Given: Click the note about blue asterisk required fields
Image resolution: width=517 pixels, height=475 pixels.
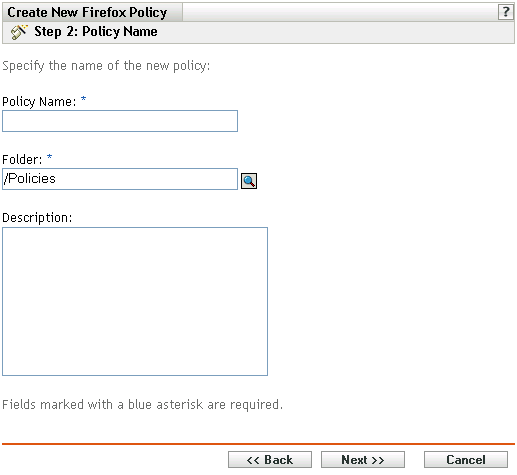Looking at the screenshot, I should click(x=142, y=404).
